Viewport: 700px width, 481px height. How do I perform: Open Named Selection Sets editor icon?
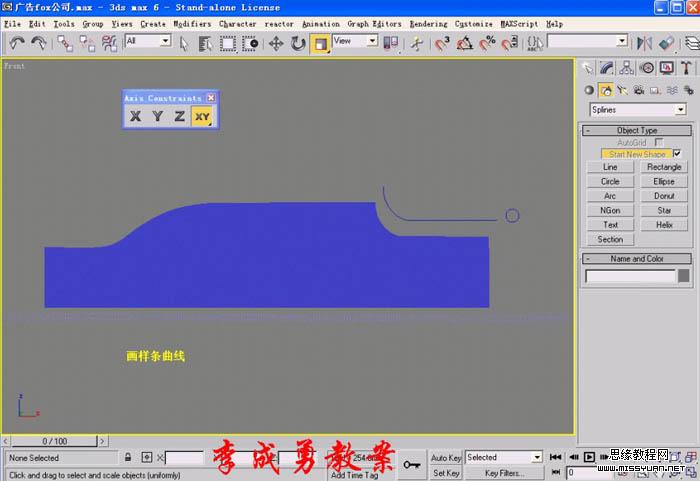click(x=535, y=44)
